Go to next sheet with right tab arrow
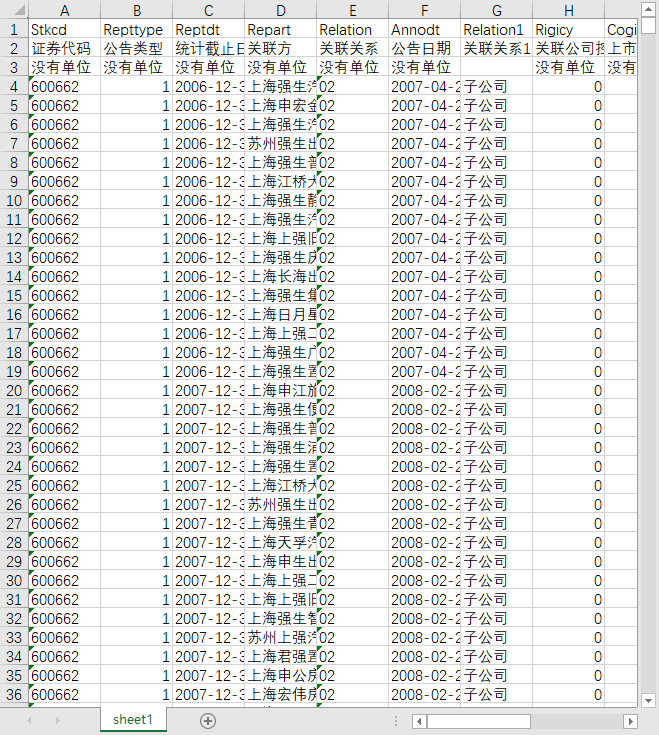The image size is (659, 735). 58,720
